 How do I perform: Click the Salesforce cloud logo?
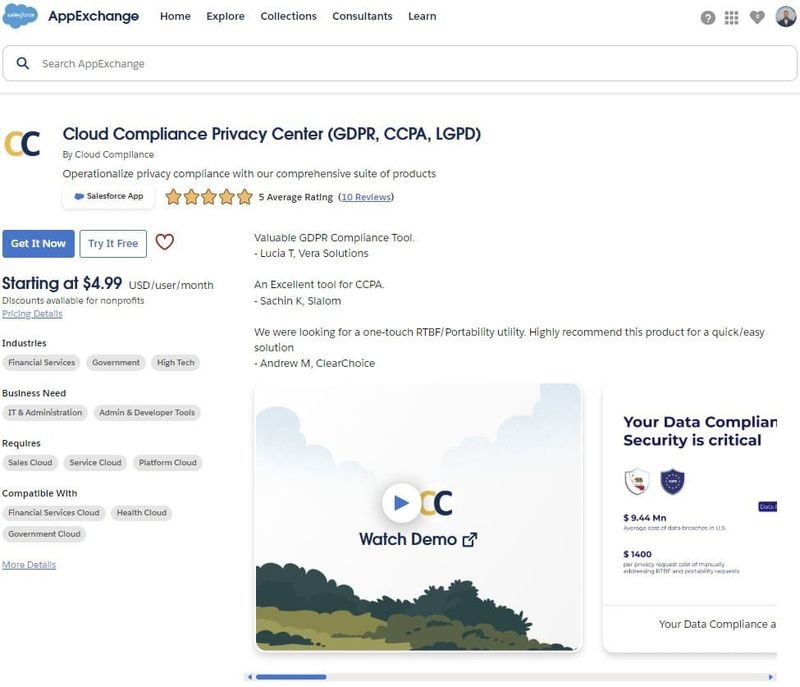pos(20,16)
